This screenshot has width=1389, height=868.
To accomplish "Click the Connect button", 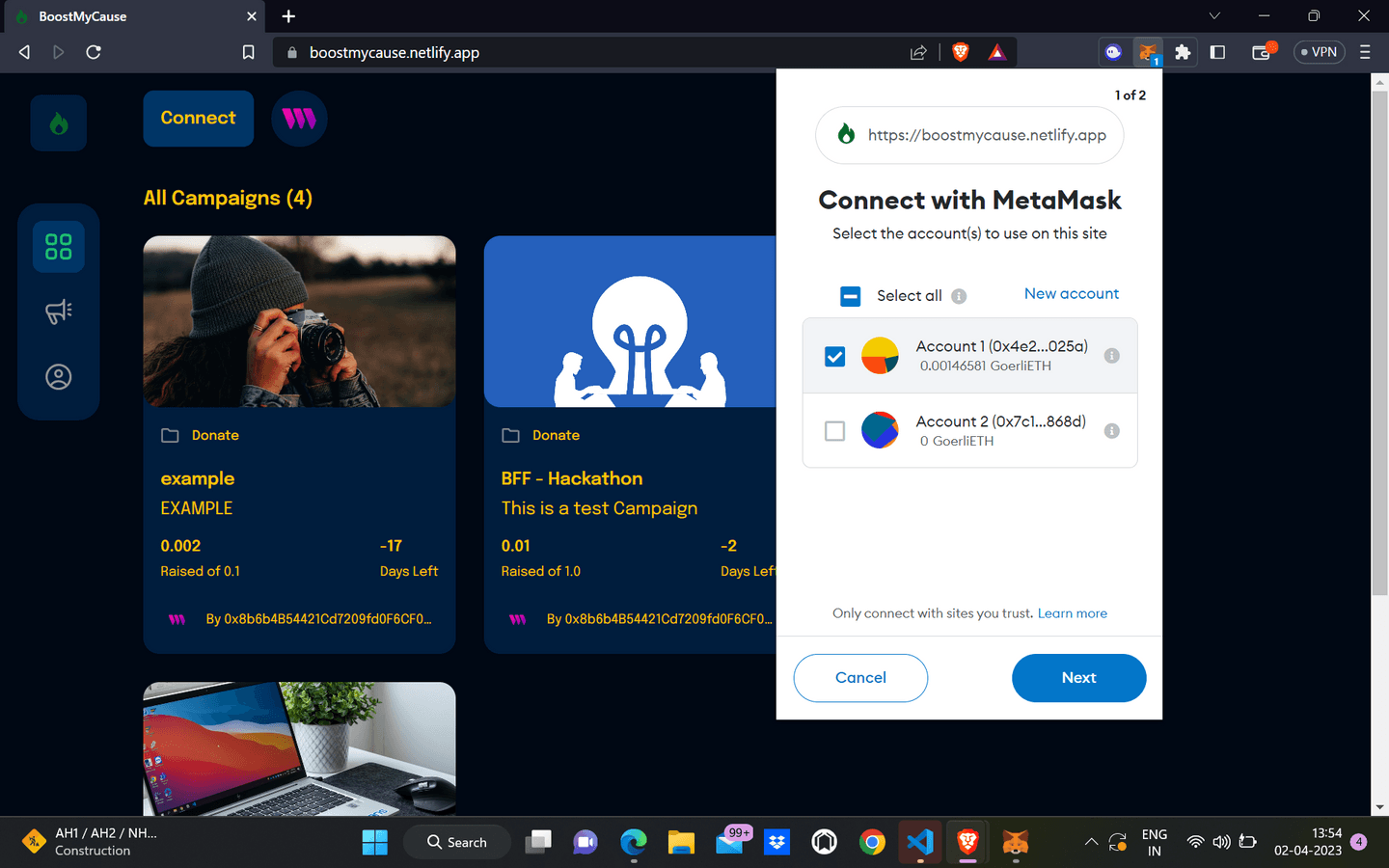I will 198,119.
